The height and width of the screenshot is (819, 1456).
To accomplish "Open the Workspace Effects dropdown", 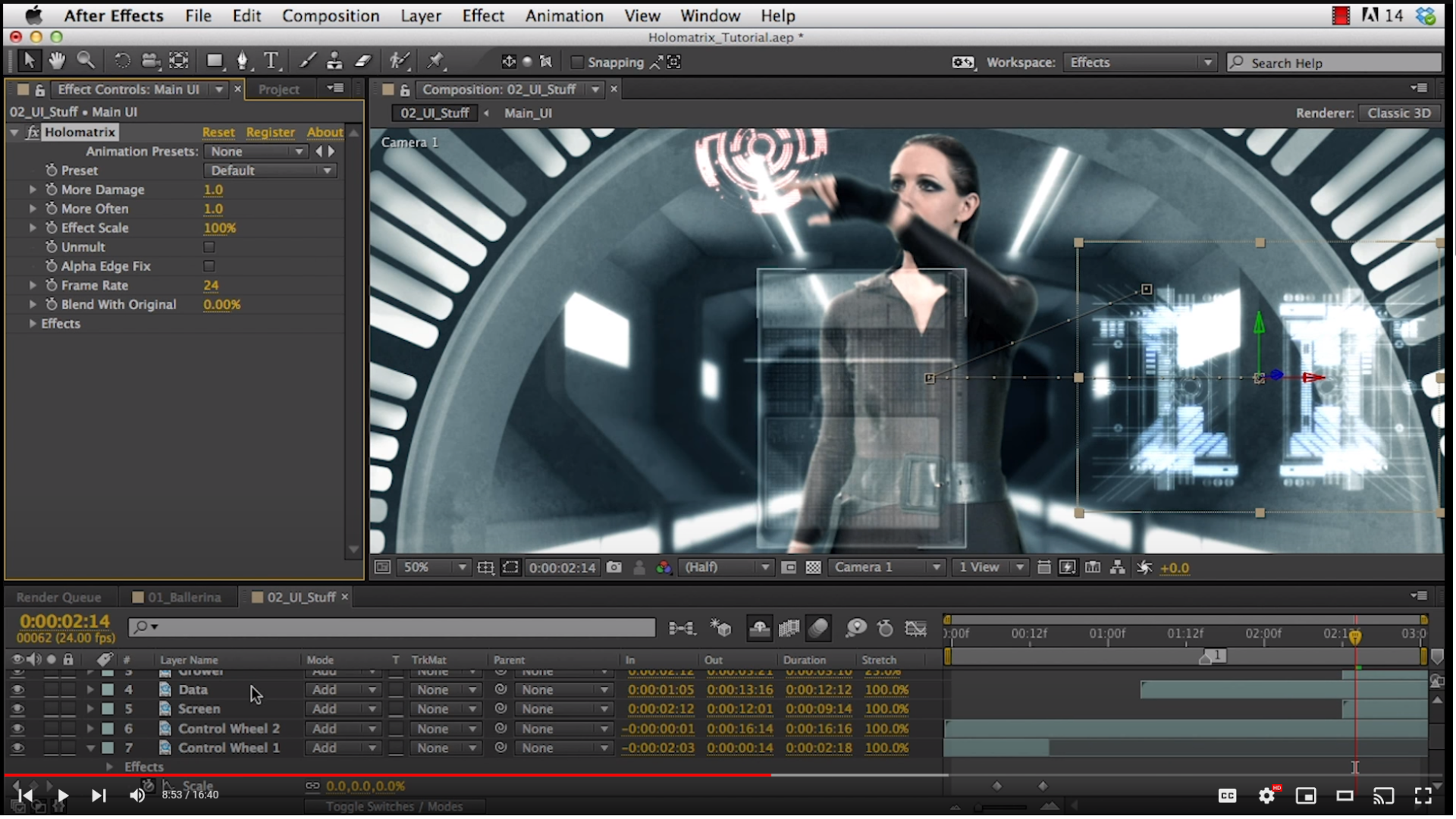I will point(1141,62).
